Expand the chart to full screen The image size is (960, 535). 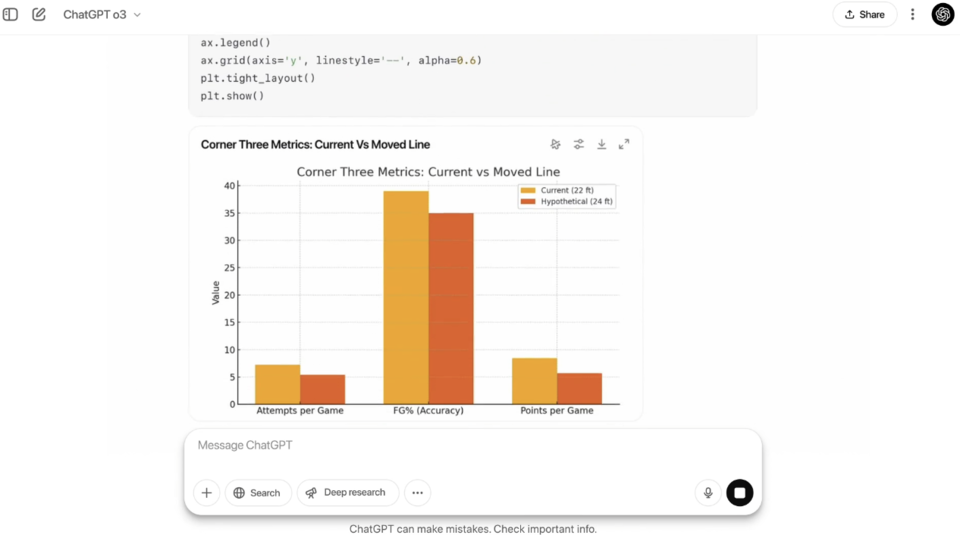(x=624, y=145)
